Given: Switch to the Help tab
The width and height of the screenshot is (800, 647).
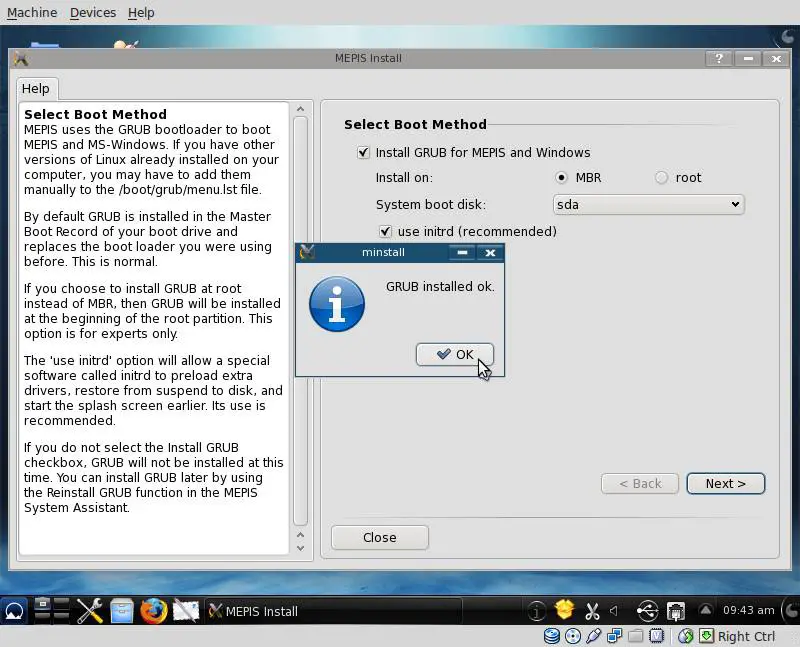Looking at the screenshot, I should point(36,89).
